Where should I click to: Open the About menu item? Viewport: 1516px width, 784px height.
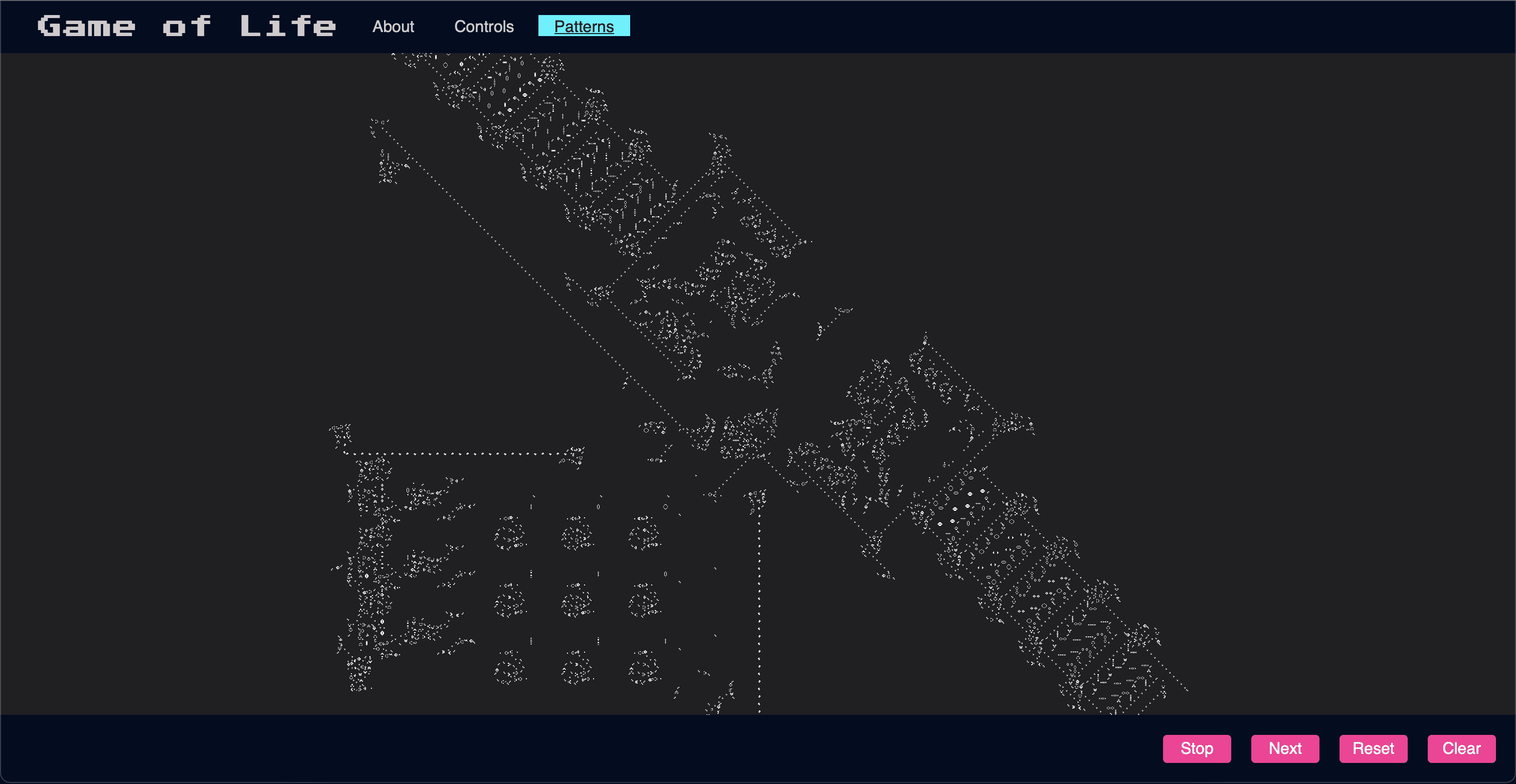[393, 27]
